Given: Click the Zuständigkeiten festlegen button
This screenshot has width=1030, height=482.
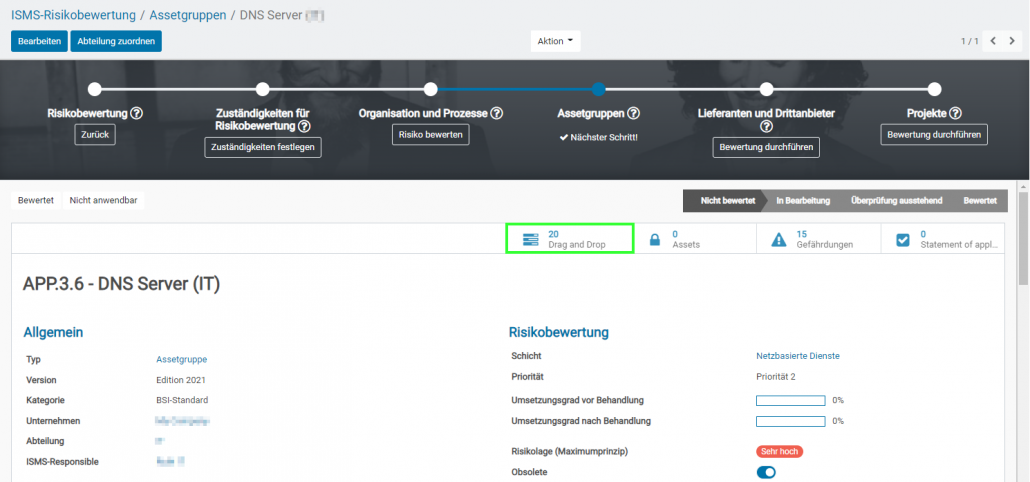Looking at the screenshot, I should pyautogui.click(x=262, y=147).
